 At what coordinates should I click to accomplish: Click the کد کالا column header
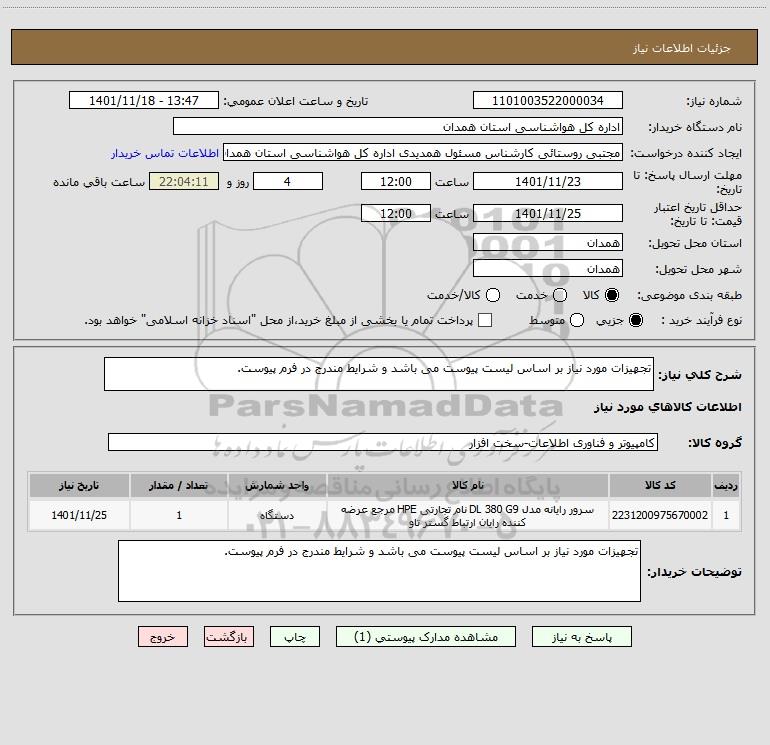660,485
